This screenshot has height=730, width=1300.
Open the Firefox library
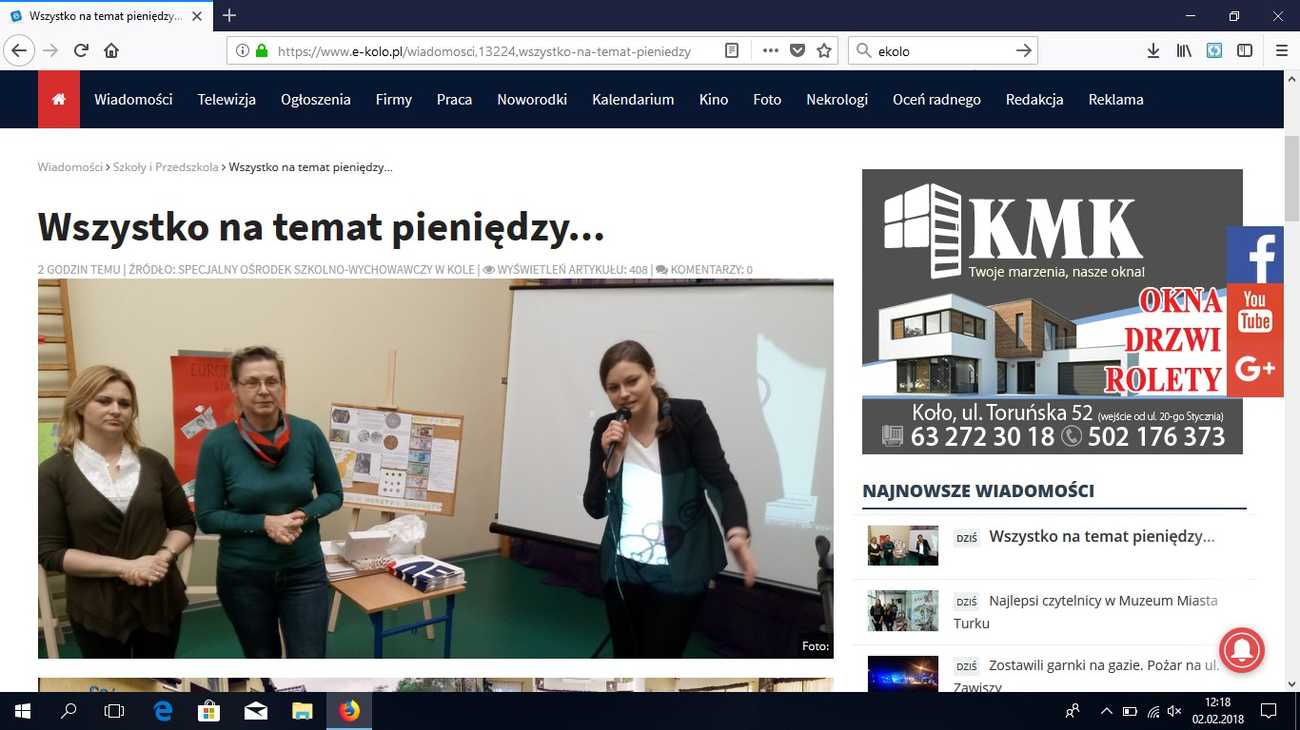click(1184, 50)
